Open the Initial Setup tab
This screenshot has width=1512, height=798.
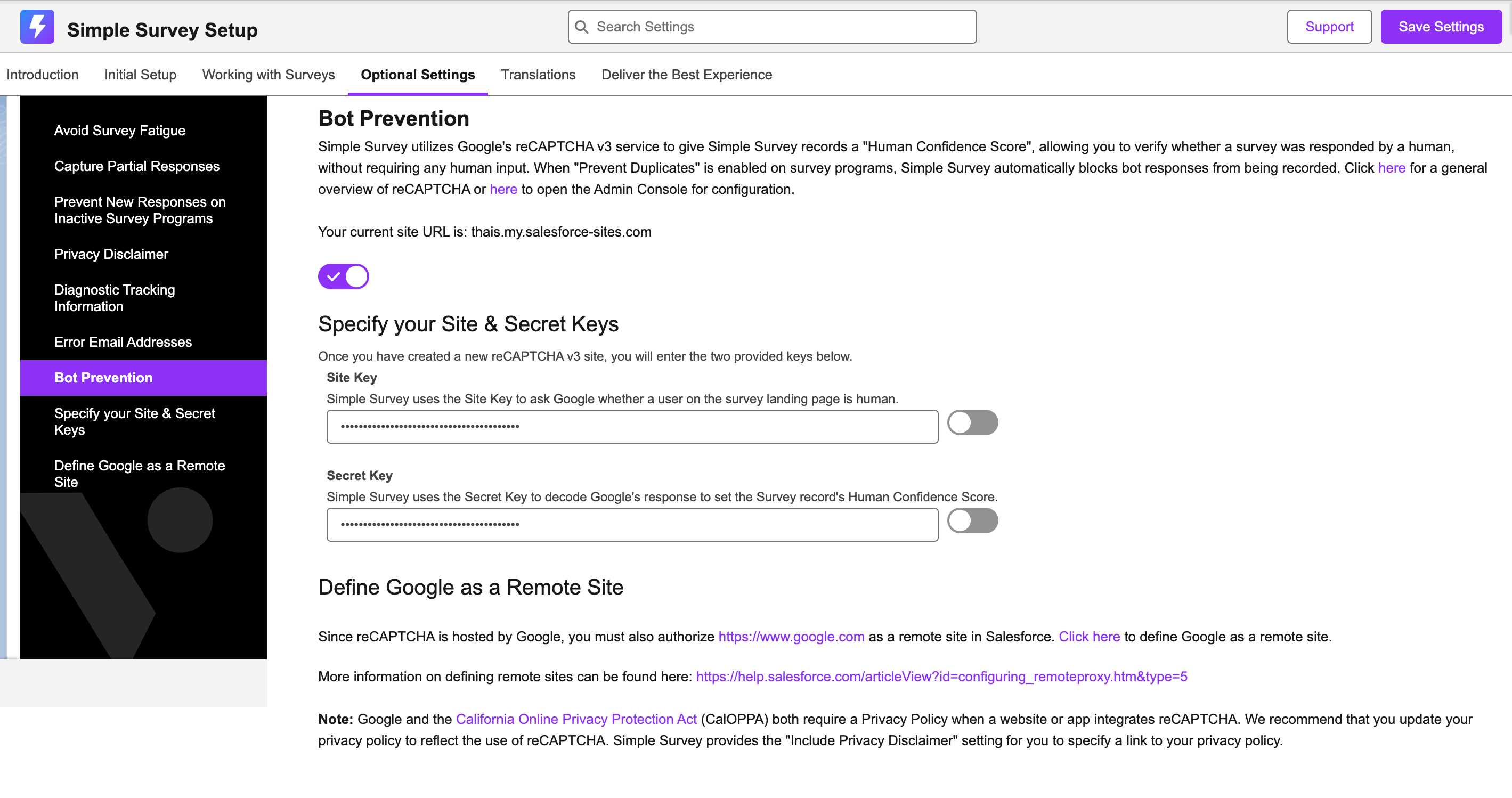[140, 75]
